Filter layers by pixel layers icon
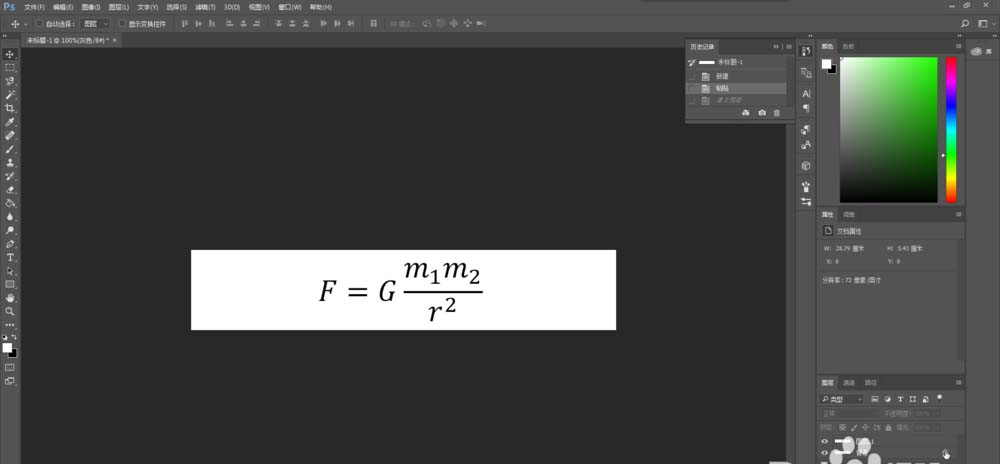 point(875,399)
